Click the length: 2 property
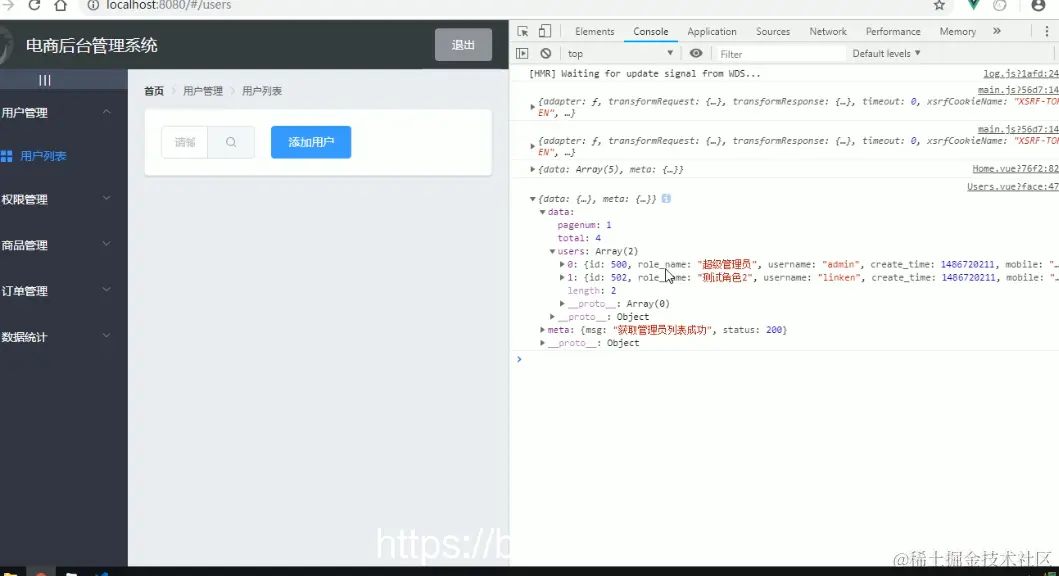 [x=592, y=290]
